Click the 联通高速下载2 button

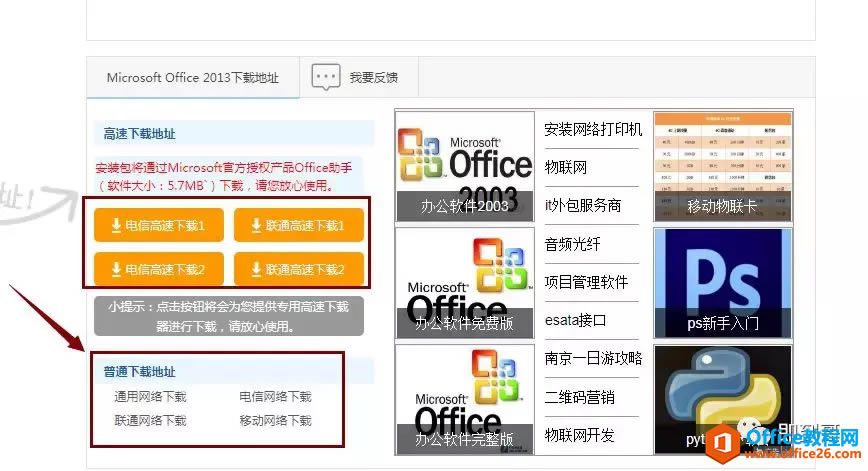pos(299,269)
